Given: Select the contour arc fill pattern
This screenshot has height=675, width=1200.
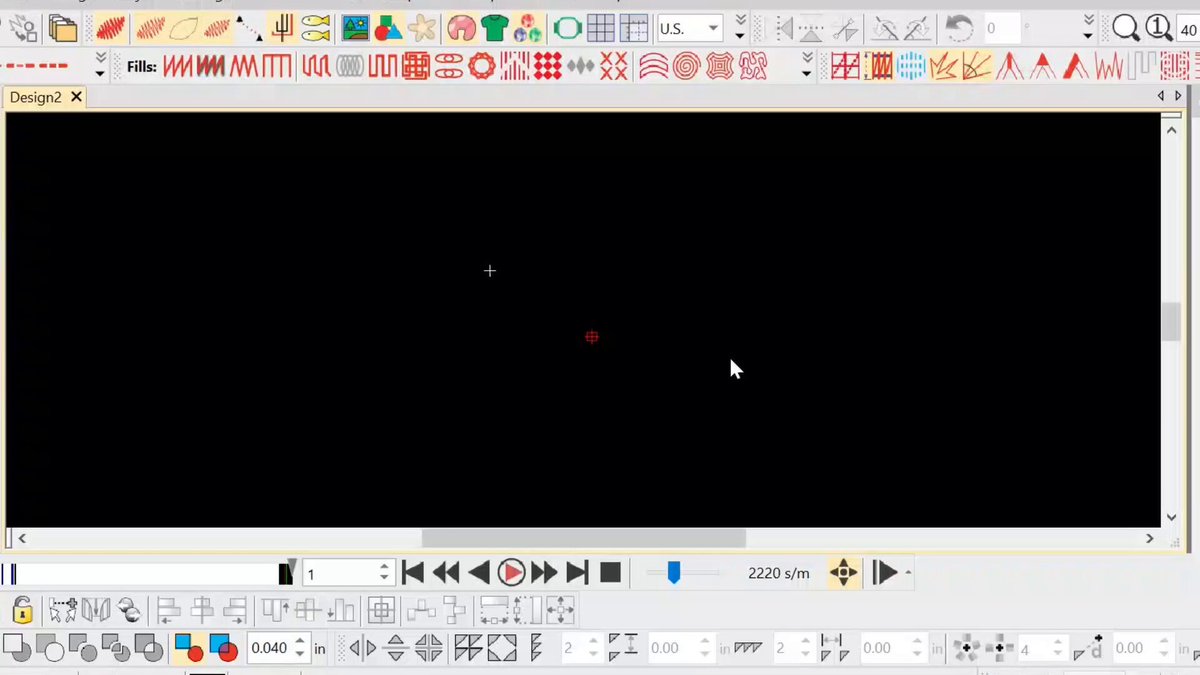Looking at the screenshot, I should (x=653, y=67).
